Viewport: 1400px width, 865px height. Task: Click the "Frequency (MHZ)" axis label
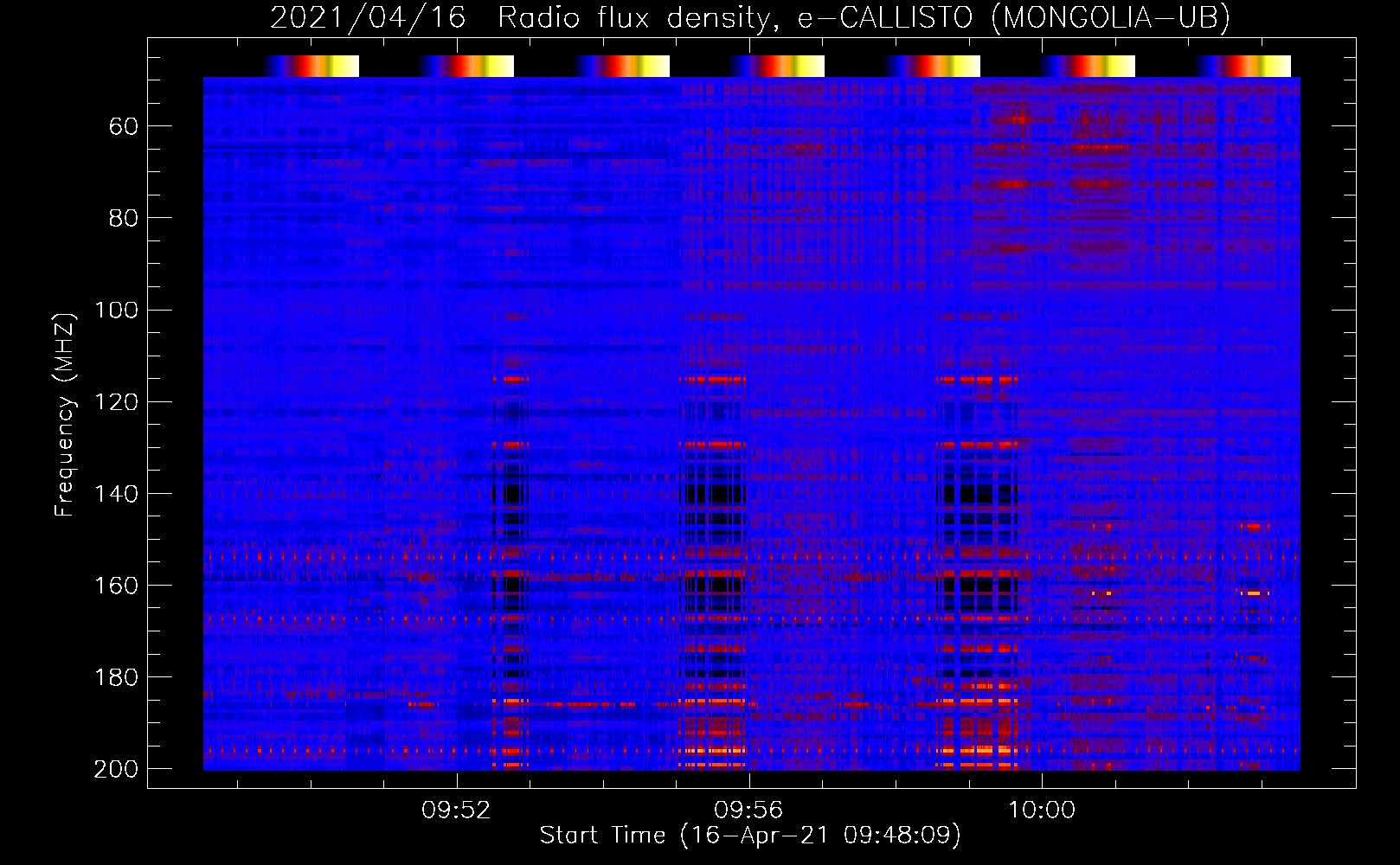click(x=65, y=414)
